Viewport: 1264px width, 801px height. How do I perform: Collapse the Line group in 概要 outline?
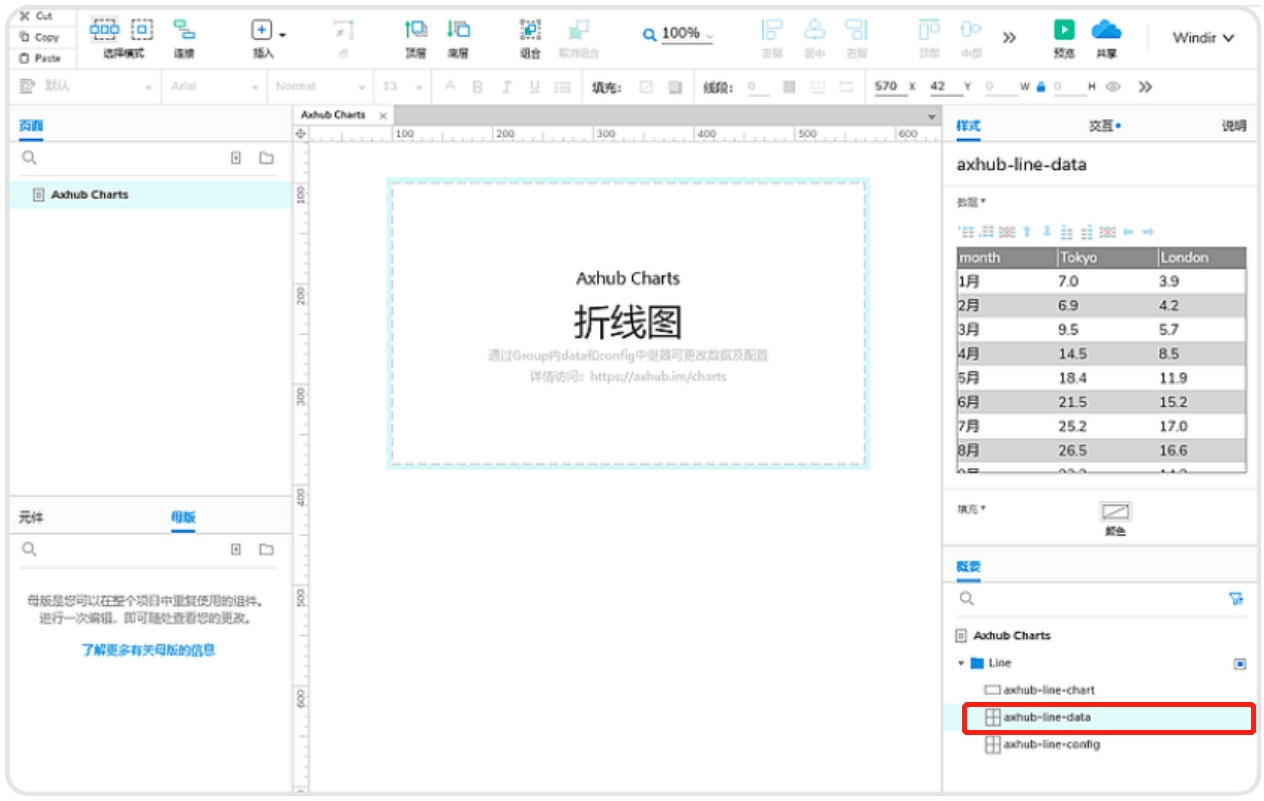[963, 662]
